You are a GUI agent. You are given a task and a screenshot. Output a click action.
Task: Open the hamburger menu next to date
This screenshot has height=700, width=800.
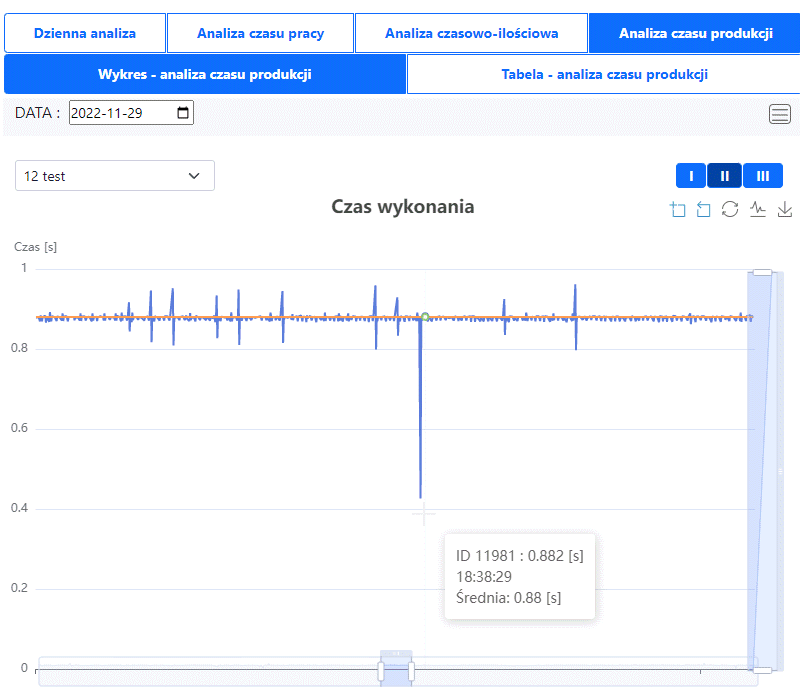[x=780, y=114]
